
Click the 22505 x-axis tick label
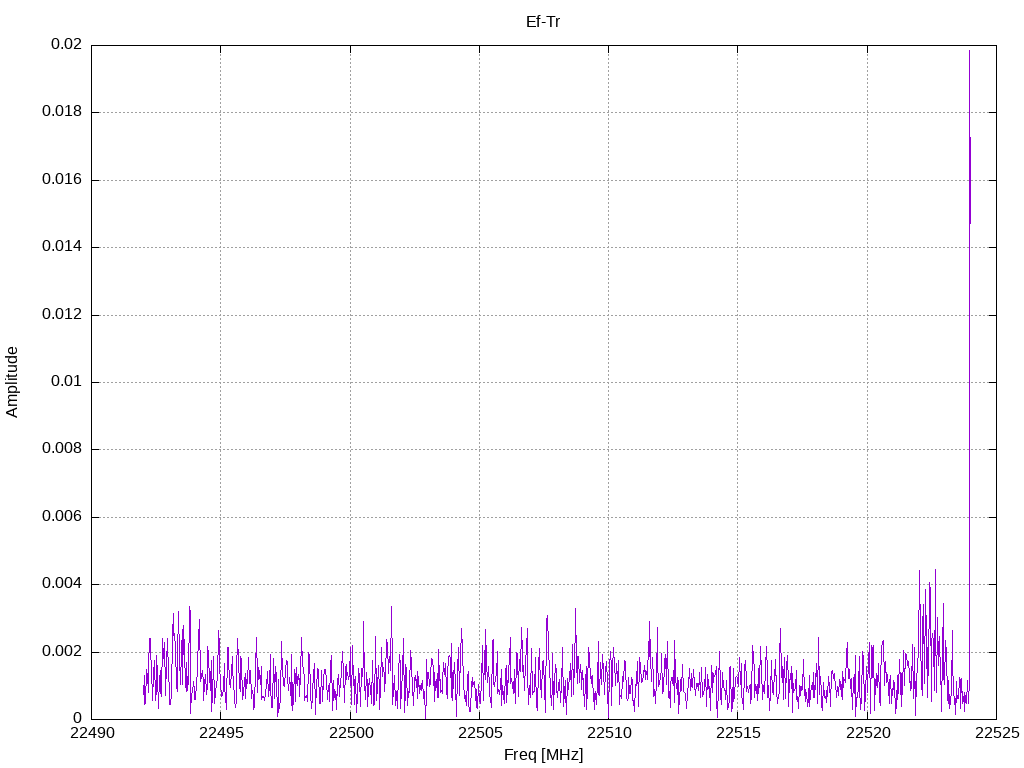480,733
